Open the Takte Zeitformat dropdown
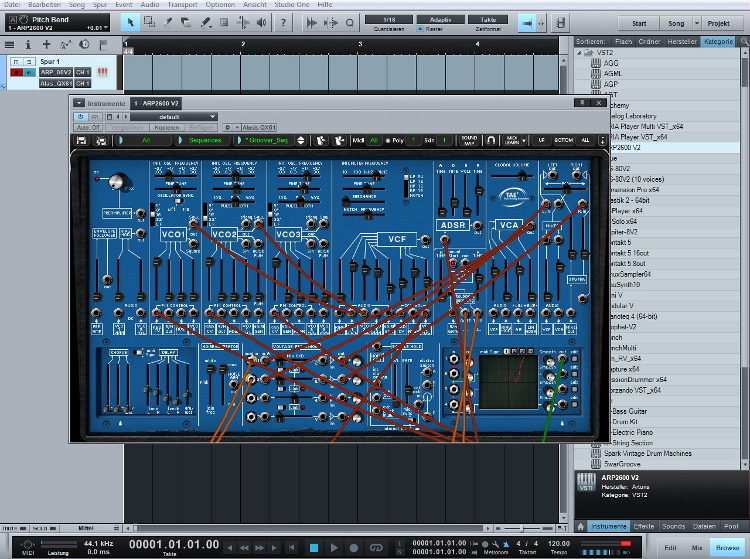The image size is (750, 559). (488, 20)
